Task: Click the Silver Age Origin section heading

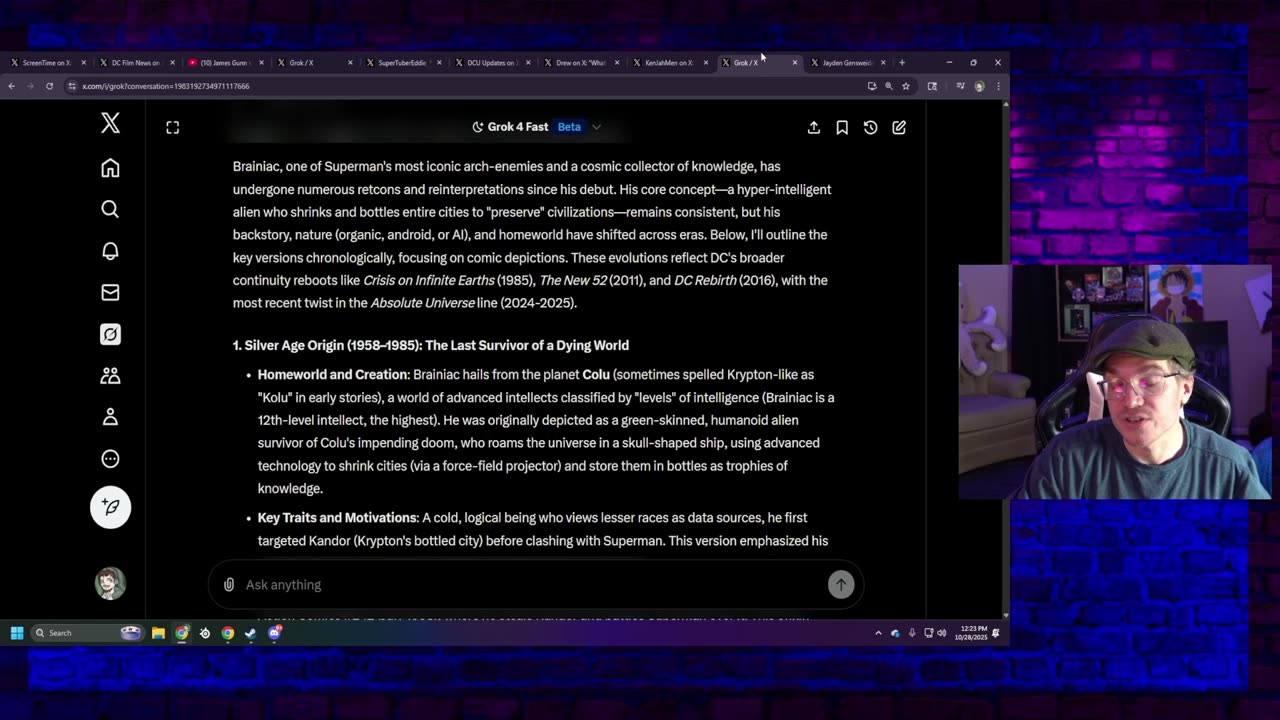Action: point(431,345)
